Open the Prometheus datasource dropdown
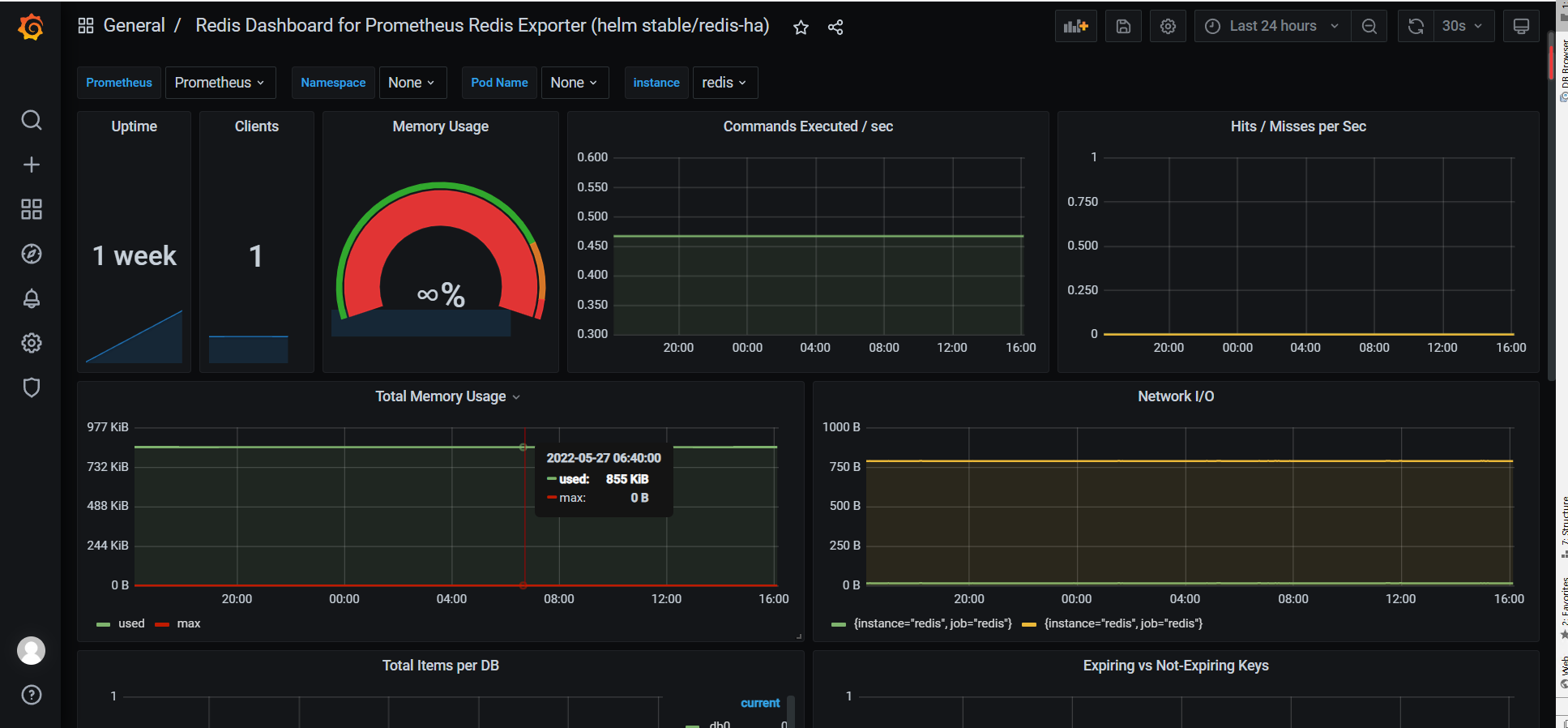The width and height of the screenshot is (1568, 728). pos(220,83)
